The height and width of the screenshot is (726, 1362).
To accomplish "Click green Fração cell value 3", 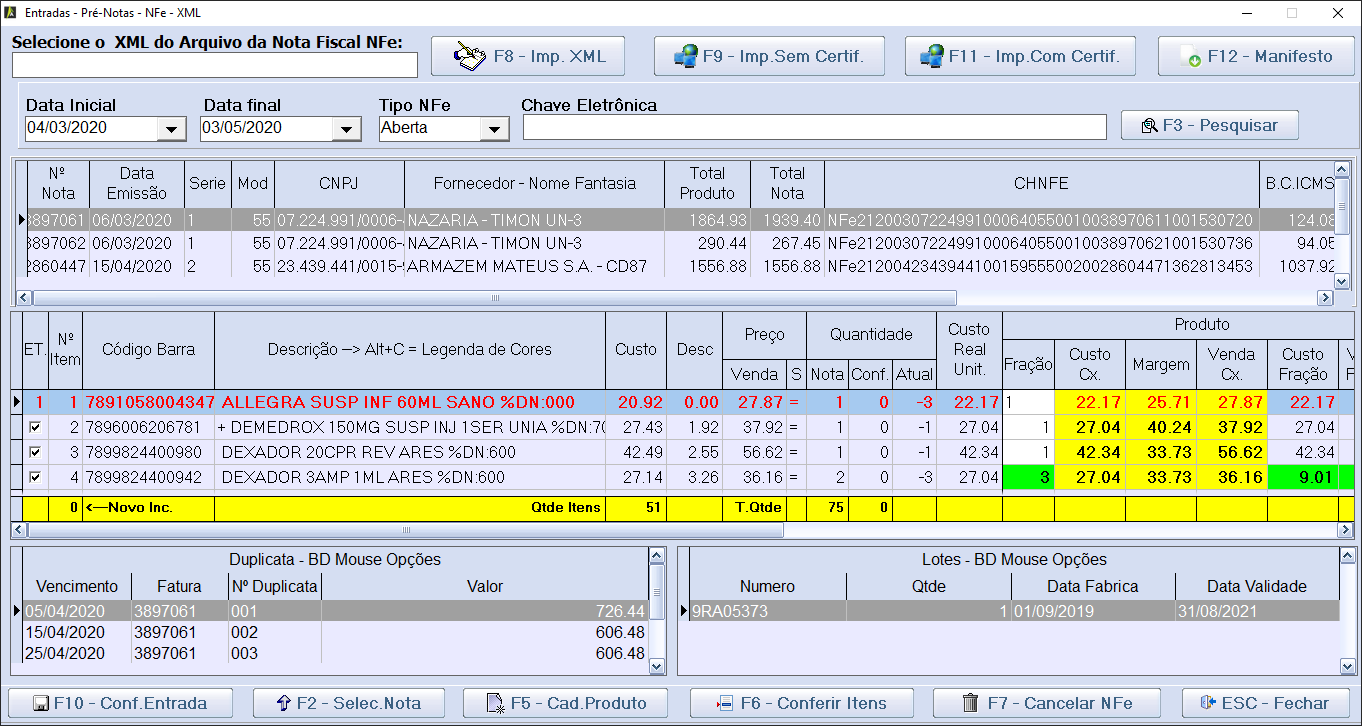I will (1028, 478).
